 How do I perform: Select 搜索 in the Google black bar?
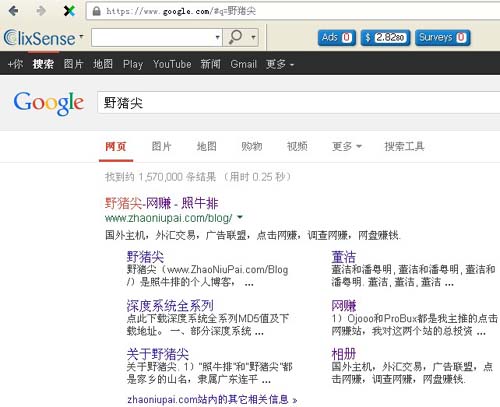(x=43, y=64)
